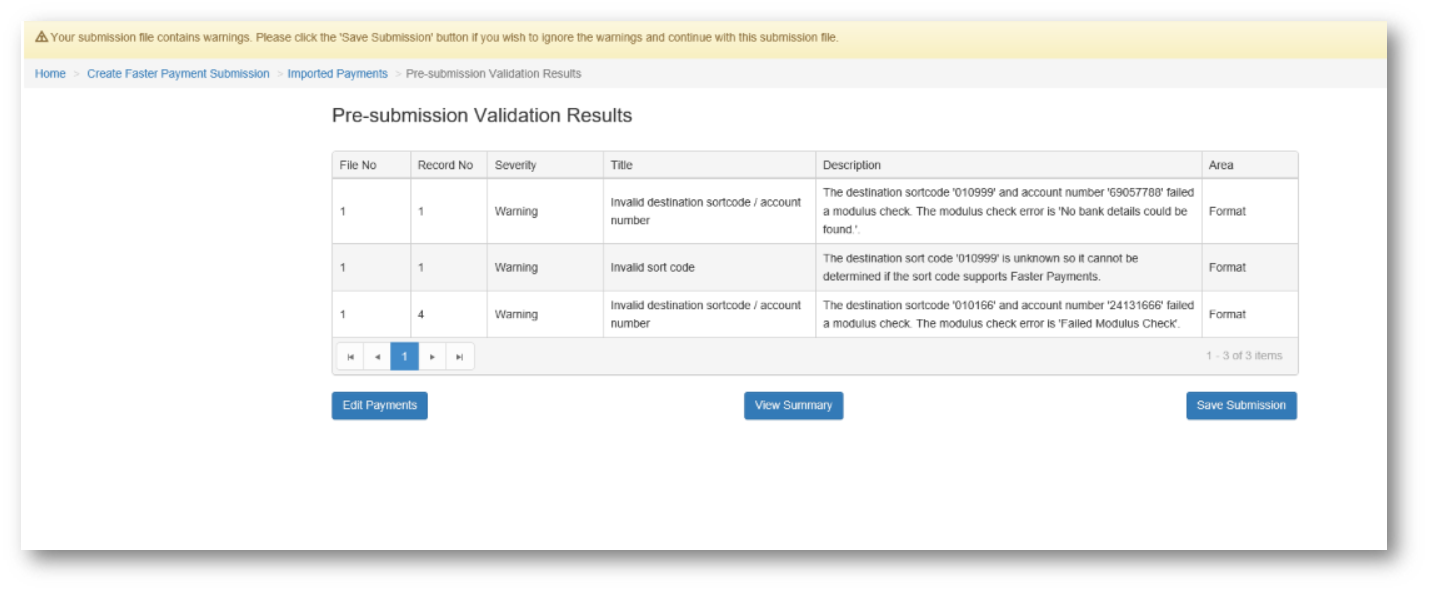This screenshot has width=1429, height=592.
Task: Sort by File No column header
Action: [x=358, y=165]
